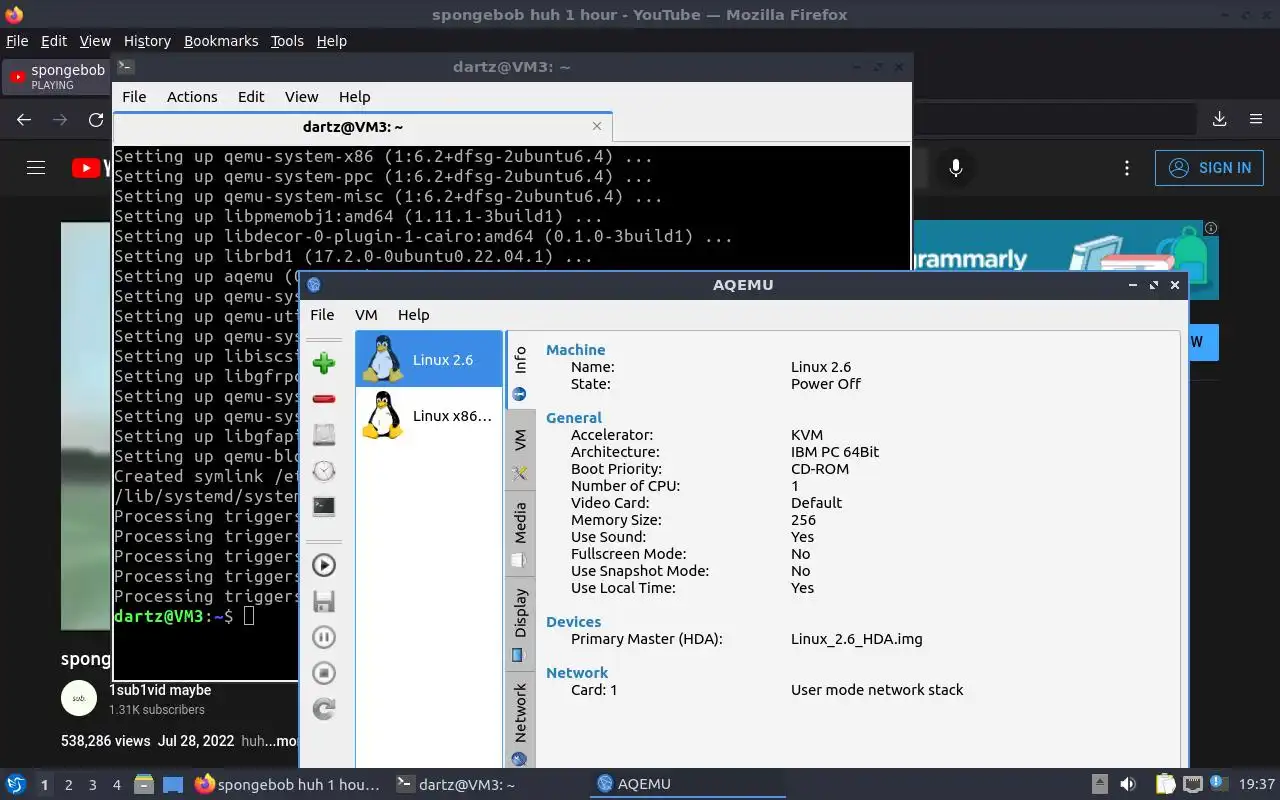The image size is (1280, 800).
Task: Click the YouTube SIGN IN button
Action: coord(1209,168)
